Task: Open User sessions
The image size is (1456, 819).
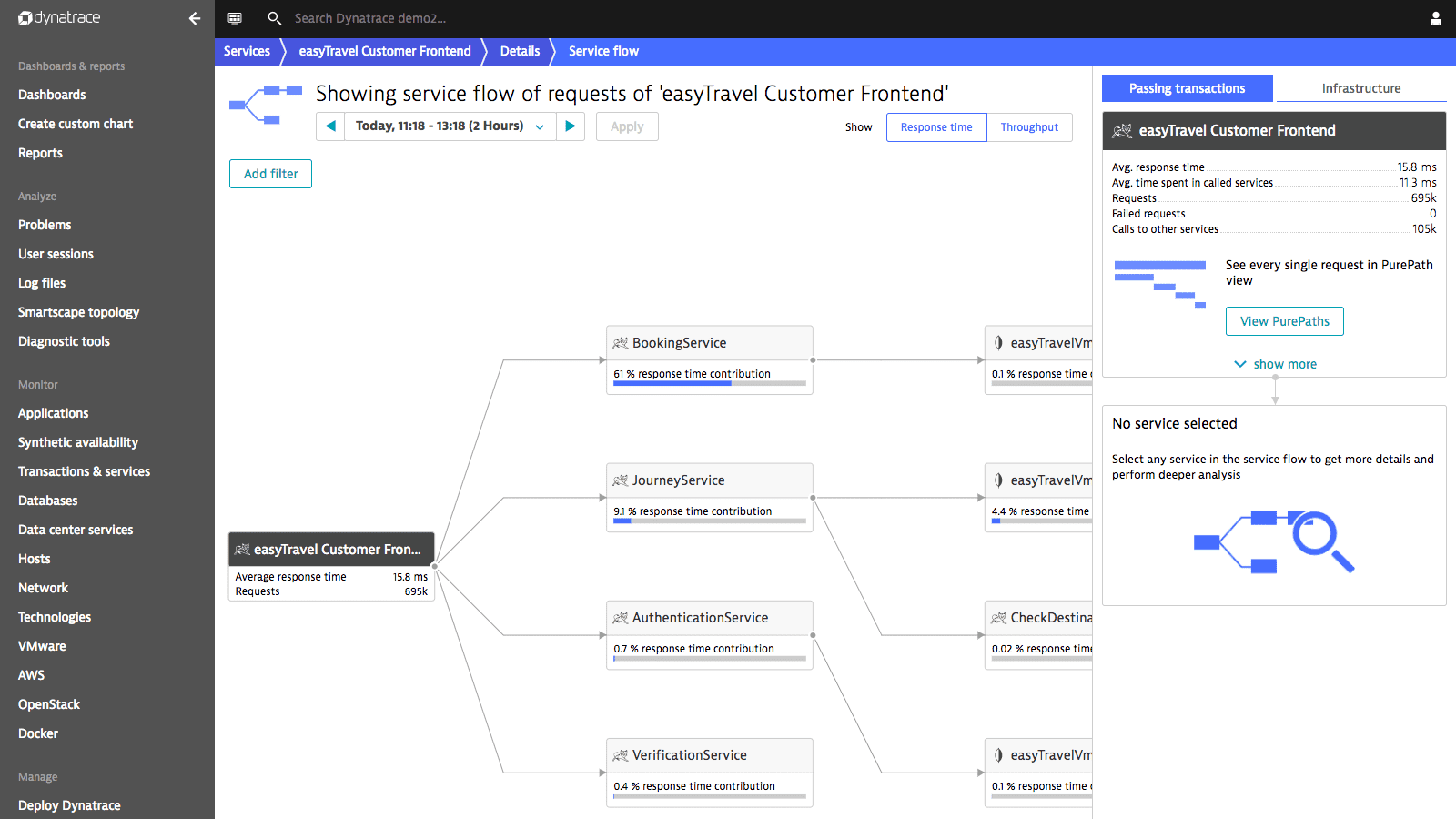Action: click(56, 254)
